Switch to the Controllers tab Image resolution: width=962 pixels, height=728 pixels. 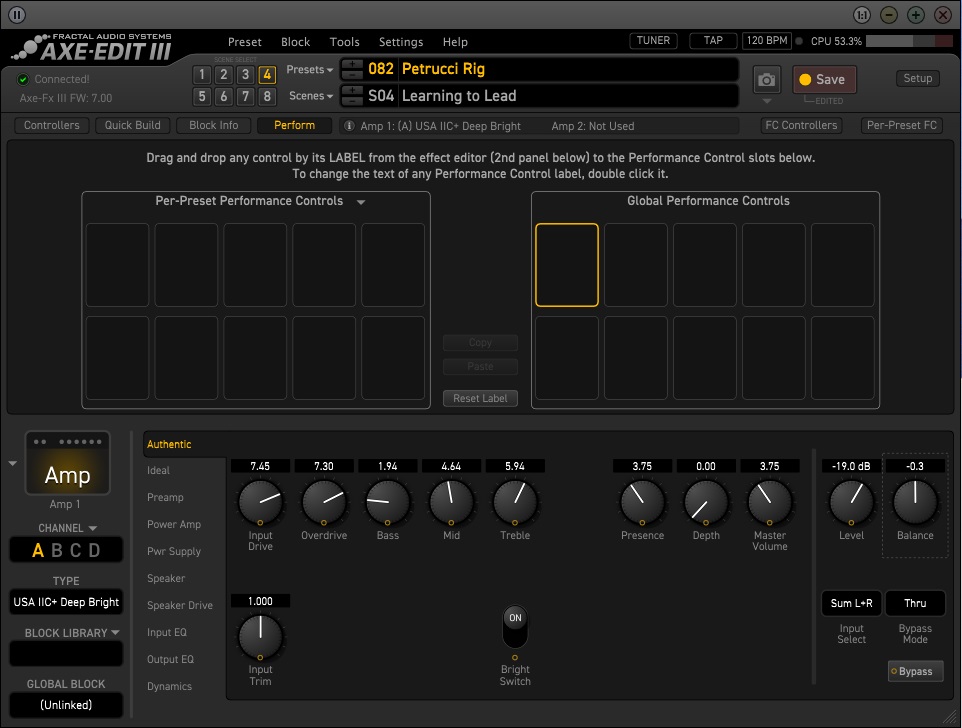(52, 125)
